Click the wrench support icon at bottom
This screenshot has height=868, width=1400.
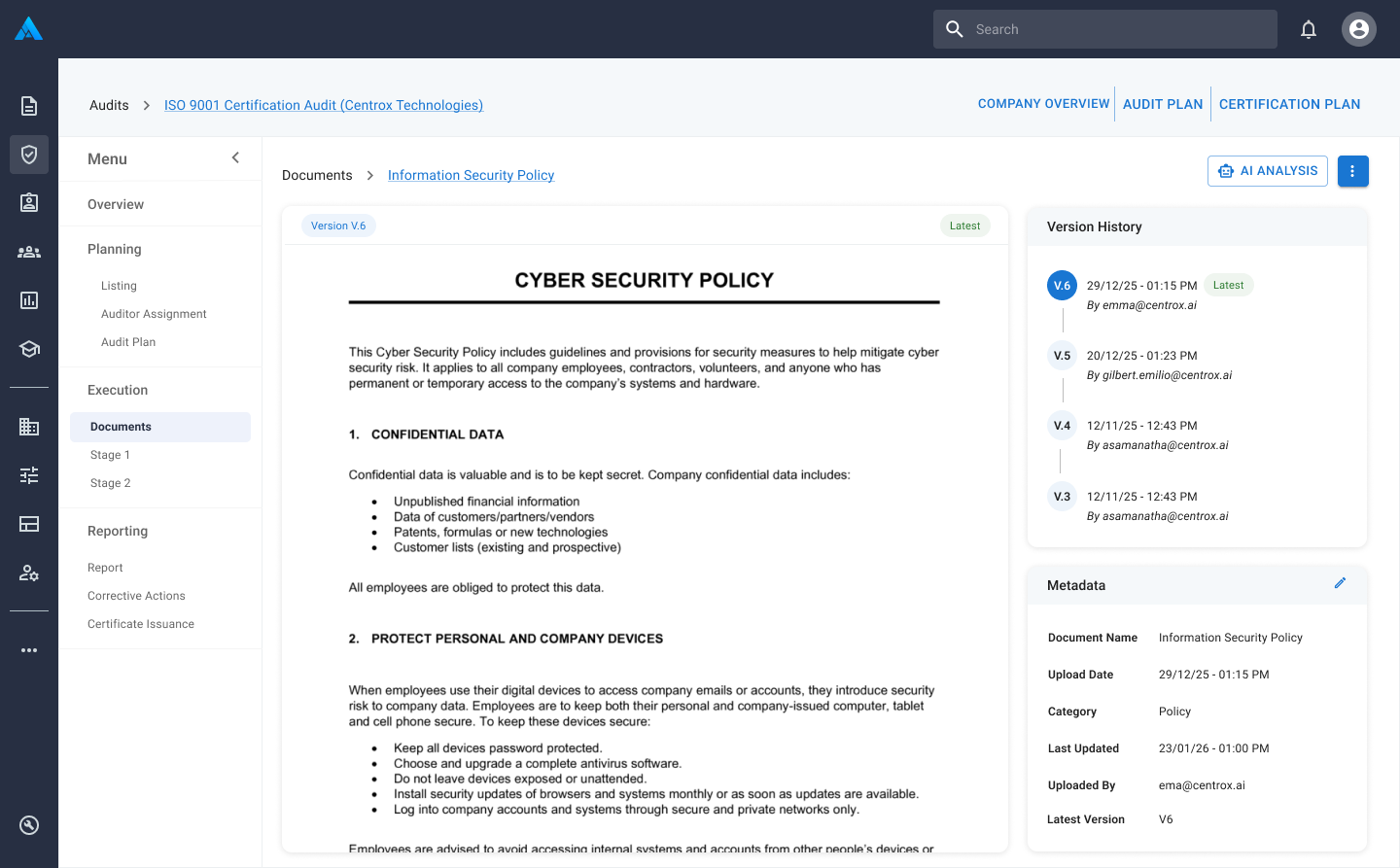[29, 825]
